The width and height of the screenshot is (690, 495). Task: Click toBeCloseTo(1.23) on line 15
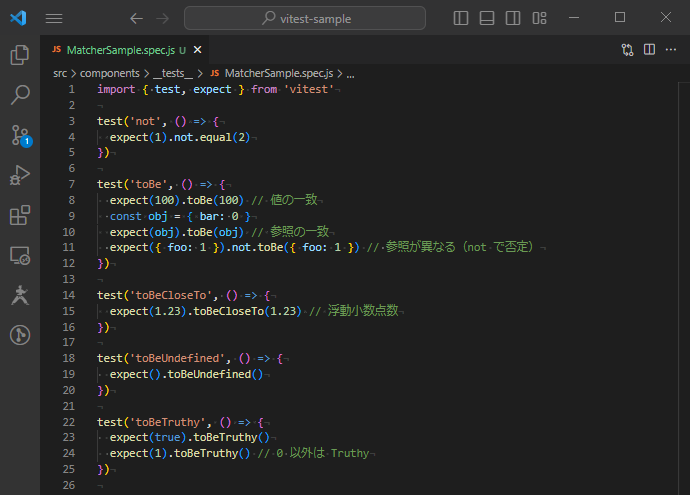coord(247,311)
